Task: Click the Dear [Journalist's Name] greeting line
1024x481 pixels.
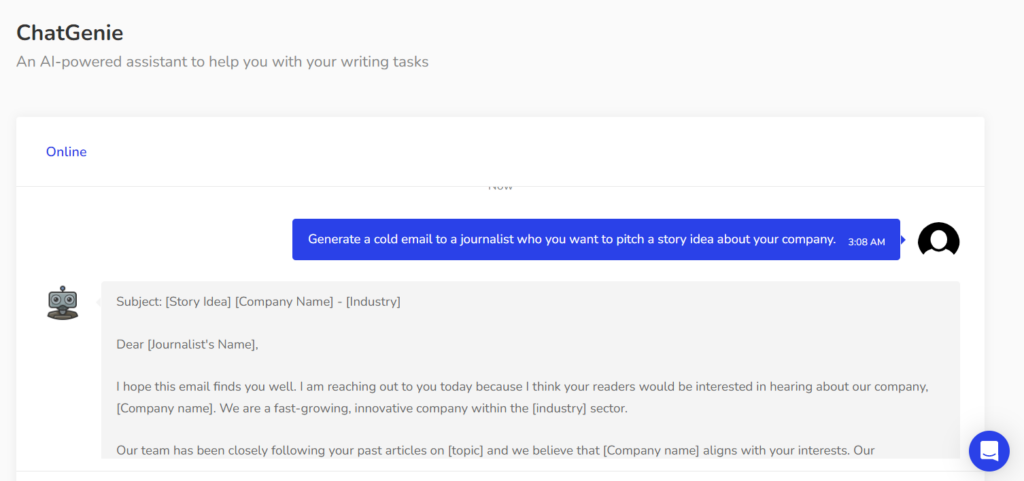Action: coord(187,345)
